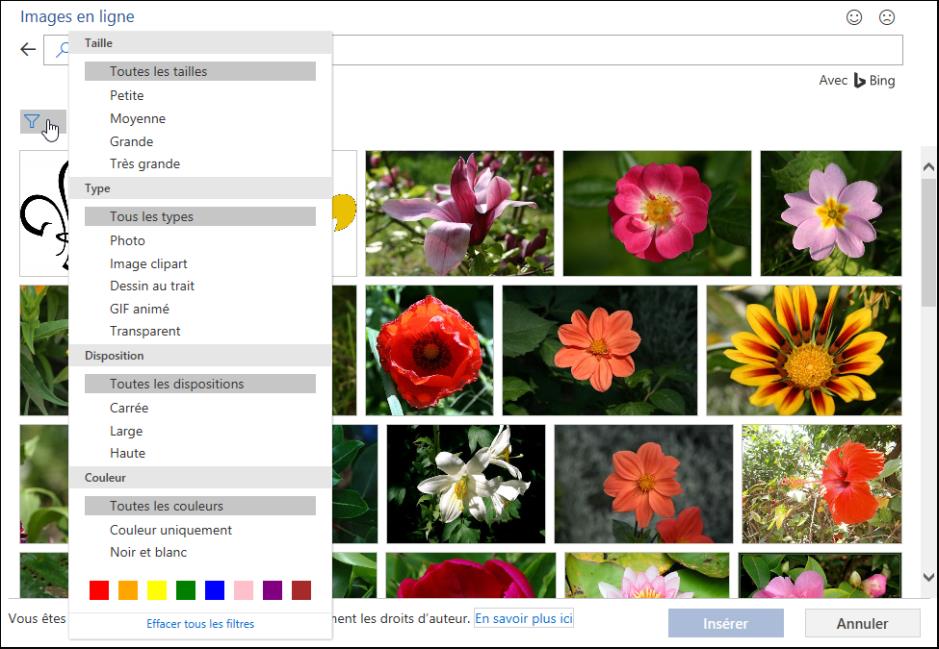939x649 pixels.
Task: Click the back arrow icon
Action: tap(28, 50)
